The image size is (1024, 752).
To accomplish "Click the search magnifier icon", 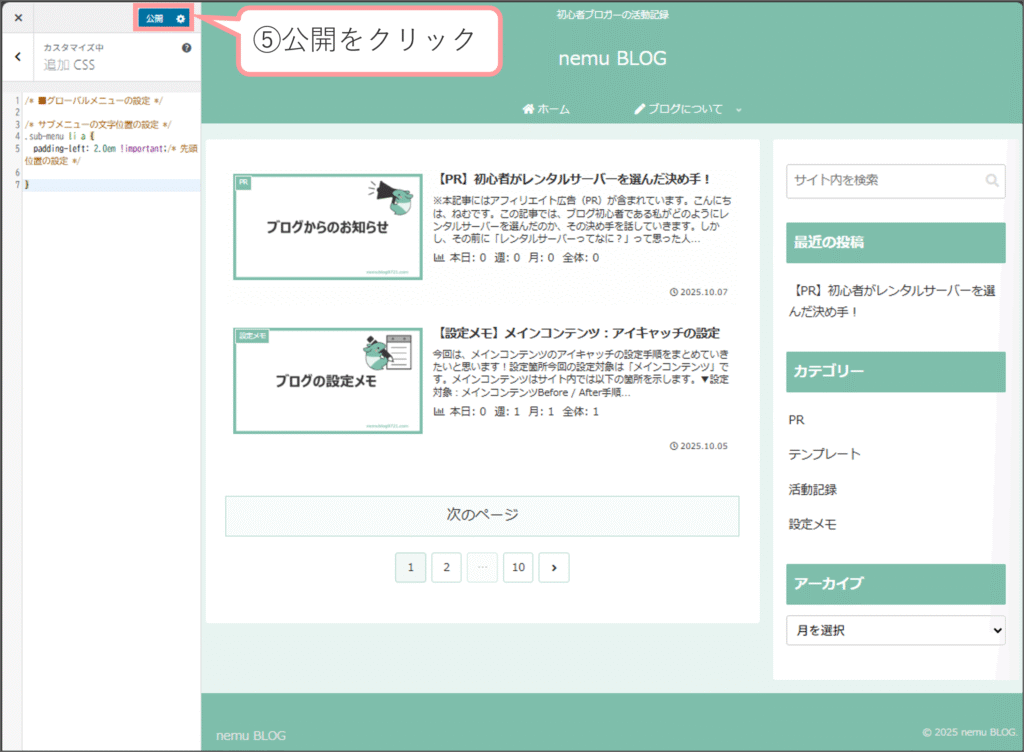I will point(991,181).
